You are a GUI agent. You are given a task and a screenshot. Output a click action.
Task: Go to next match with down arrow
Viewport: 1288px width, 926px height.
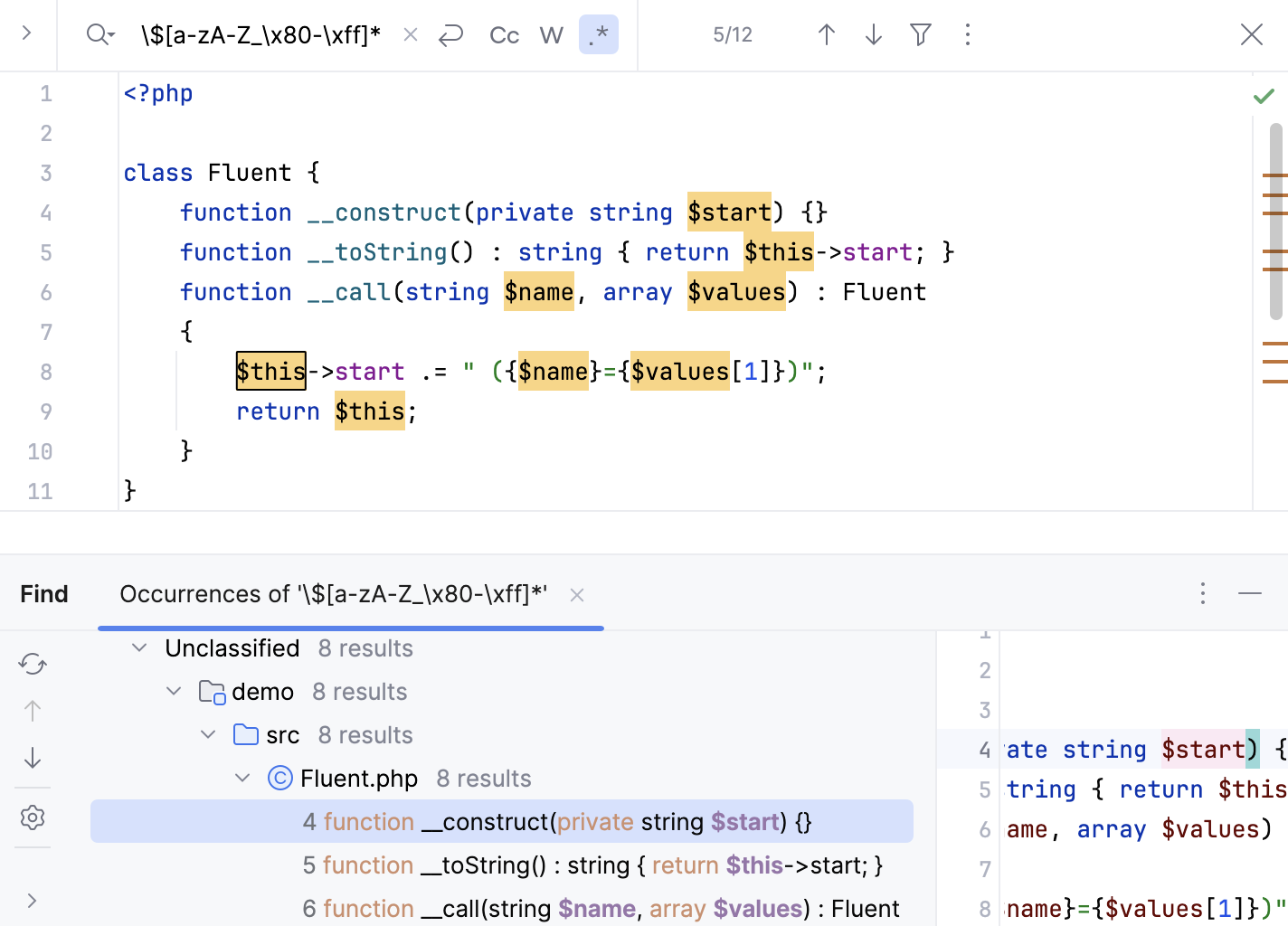872,34
